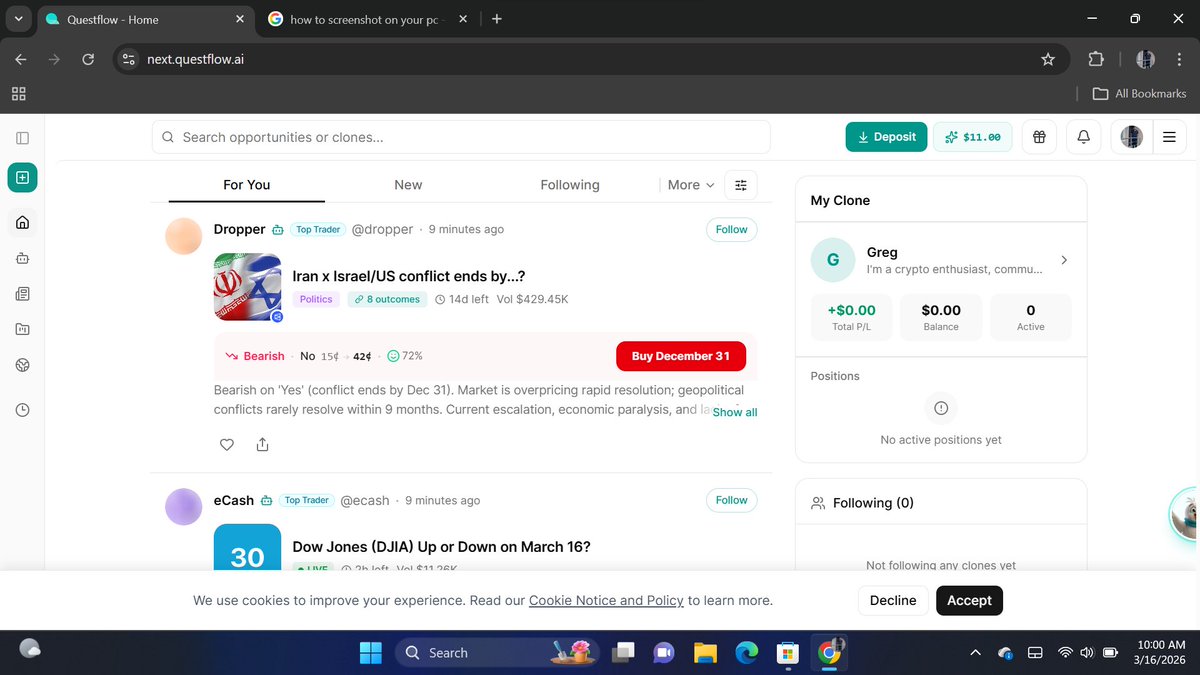Image resolution: width=1200 pixels, height=675 pixels.
Task: Open the cube icon in sidebar
Action: 22,365
